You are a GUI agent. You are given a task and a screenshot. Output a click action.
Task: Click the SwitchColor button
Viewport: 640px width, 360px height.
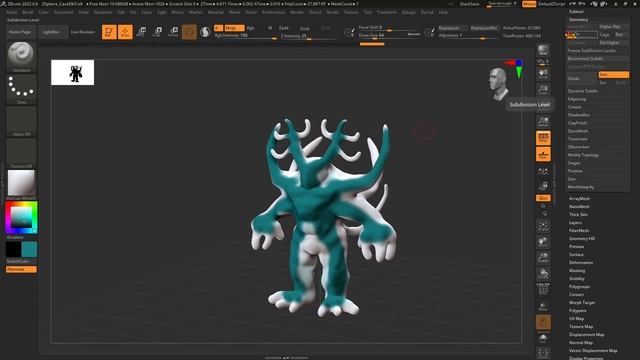(21, 261)
